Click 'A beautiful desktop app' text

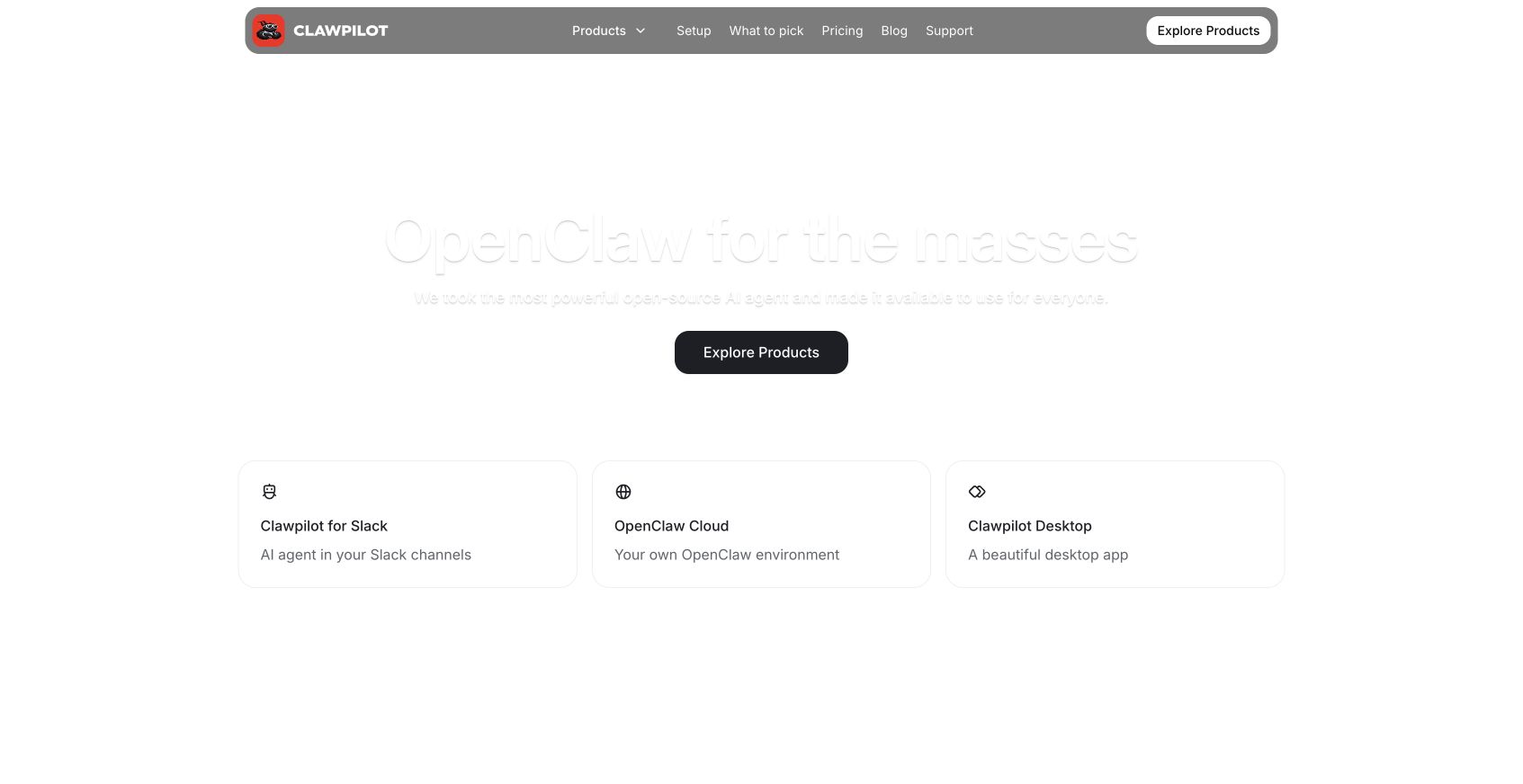tap(1048, 555)
